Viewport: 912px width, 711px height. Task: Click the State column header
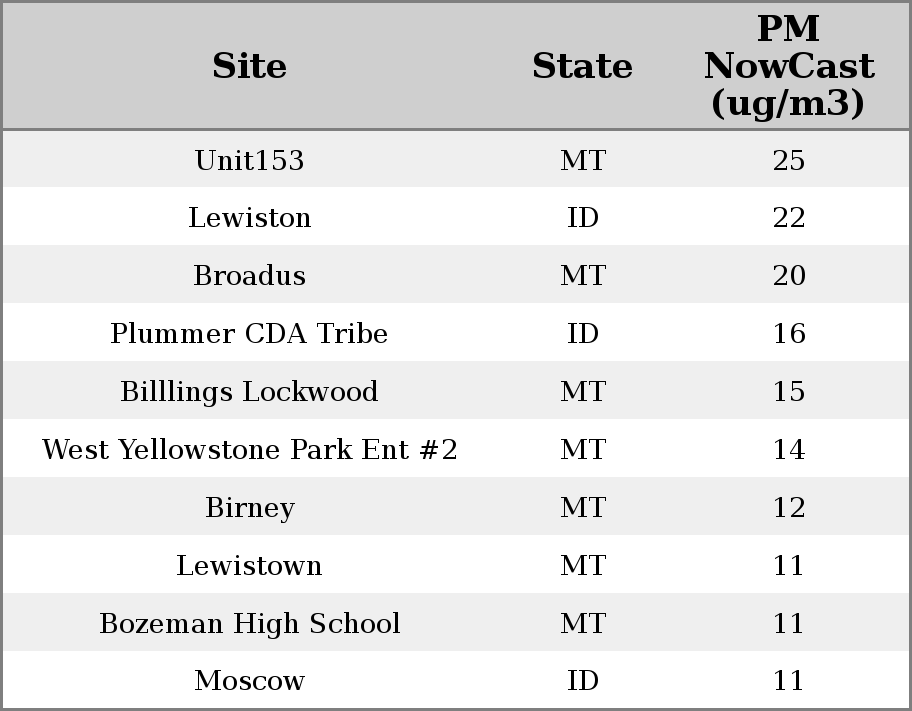(582, 66)
